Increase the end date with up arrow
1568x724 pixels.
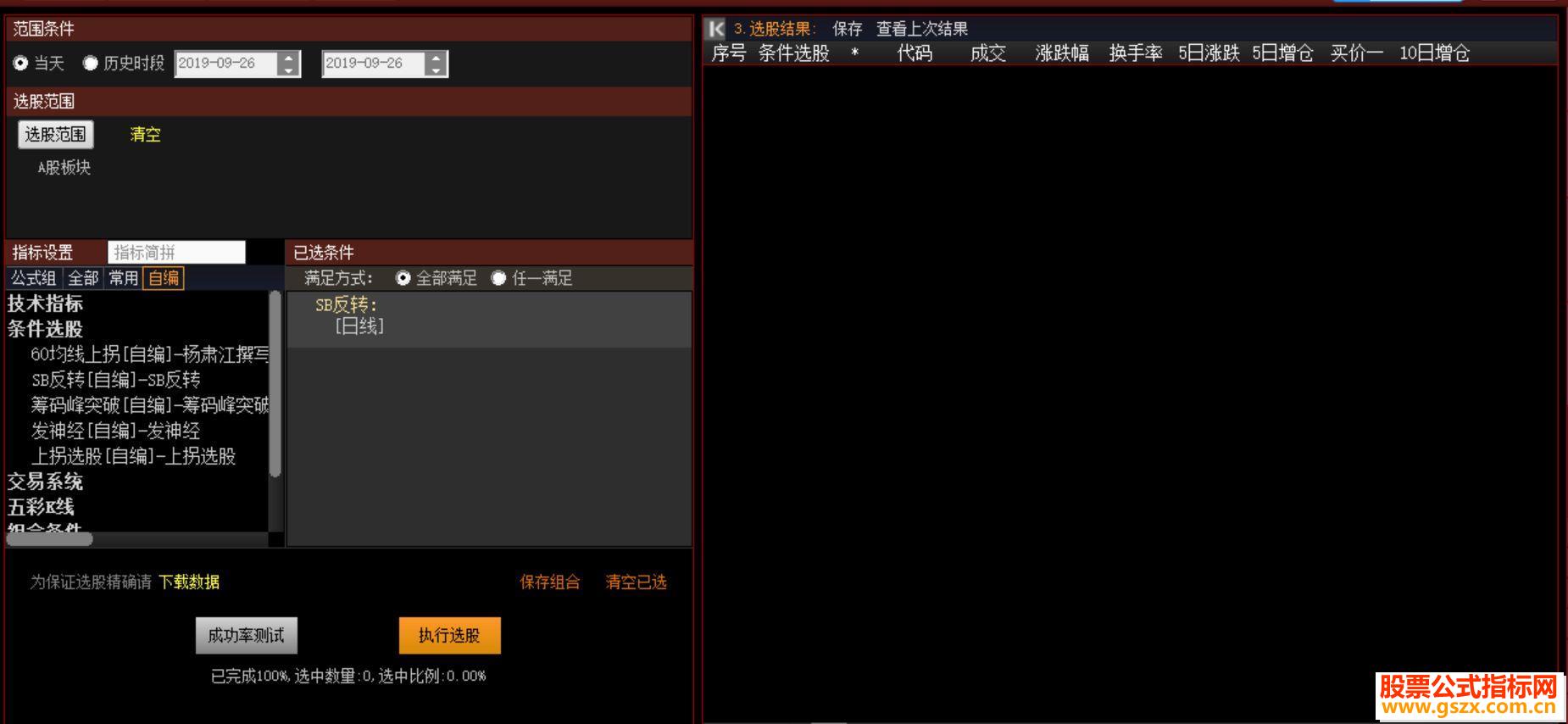(436, 58)
